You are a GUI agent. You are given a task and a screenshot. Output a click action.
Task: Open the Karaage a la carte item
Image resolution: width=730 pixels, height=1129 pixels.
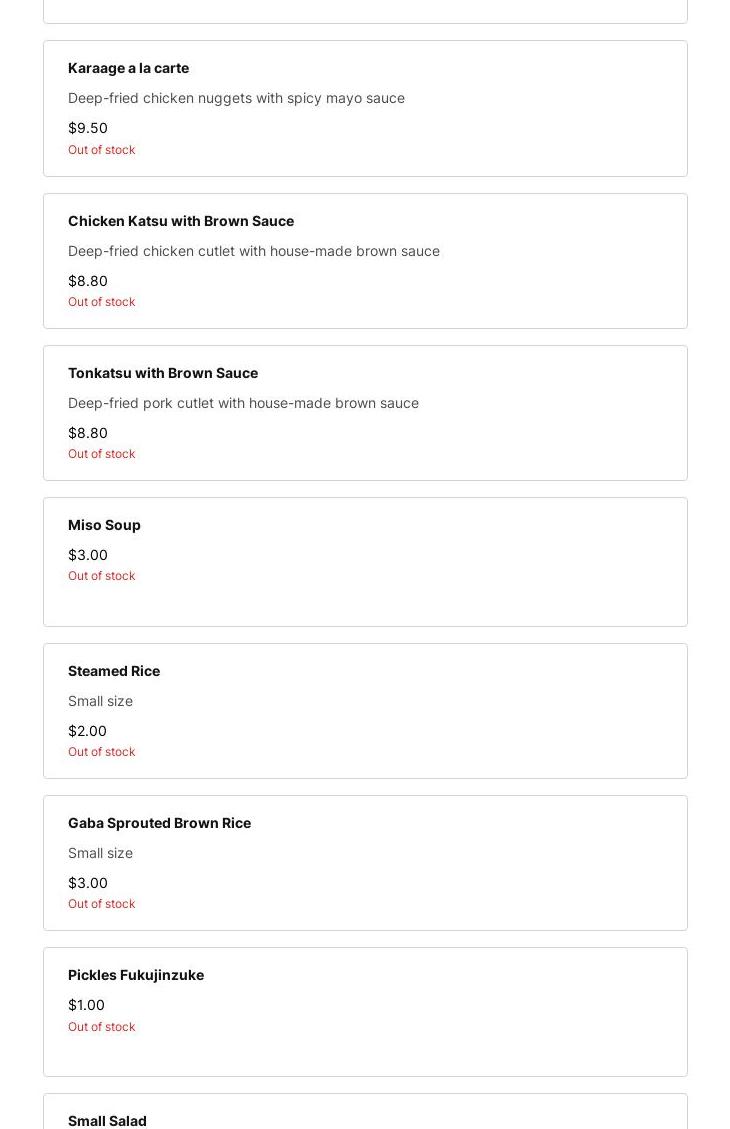[128, 68]
